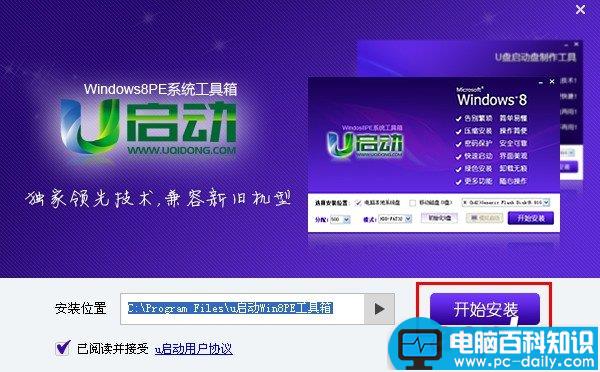The height and width of the screenshot is (372, 600).
Task: Click the install path field showing C:\Program Files
Action: [242, 309]
